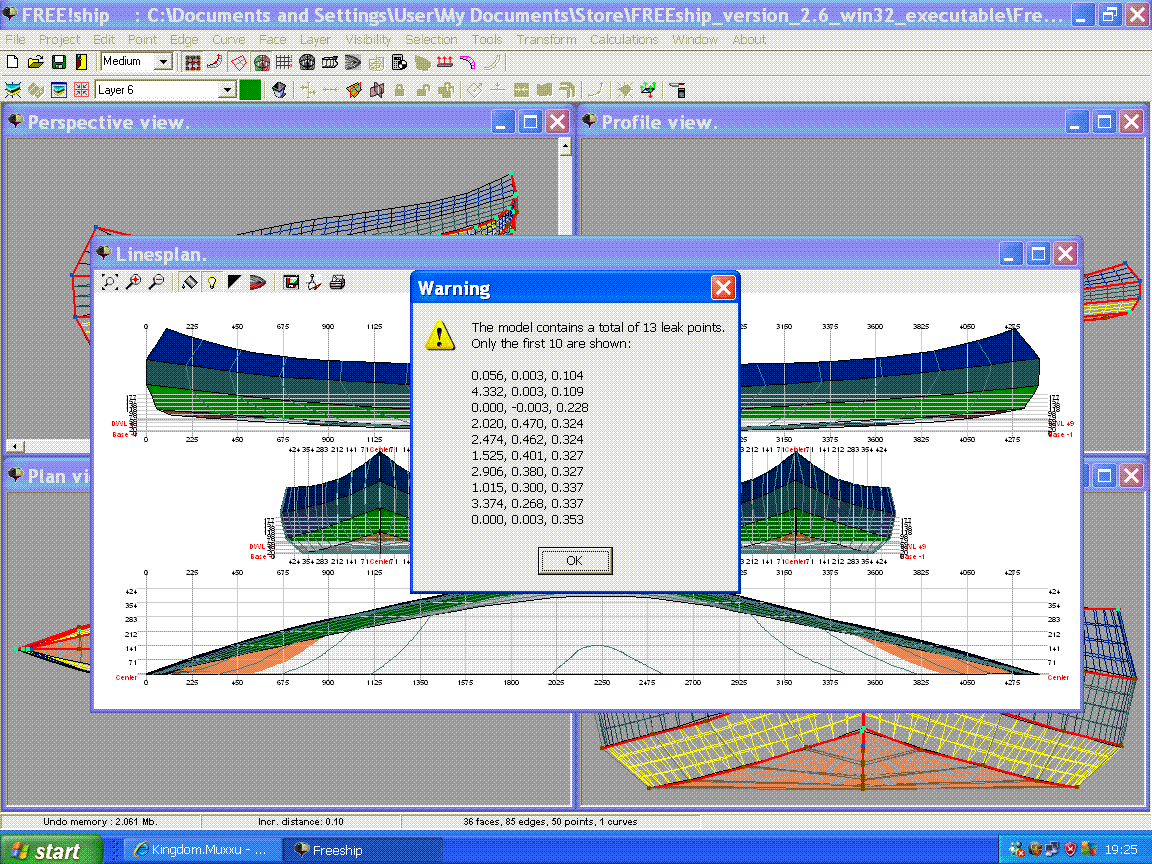Click the hydrostatics calculator icon in main toolbar
Screen dimensions: 1152x864
pyautogui.click(x=399, y=62)
